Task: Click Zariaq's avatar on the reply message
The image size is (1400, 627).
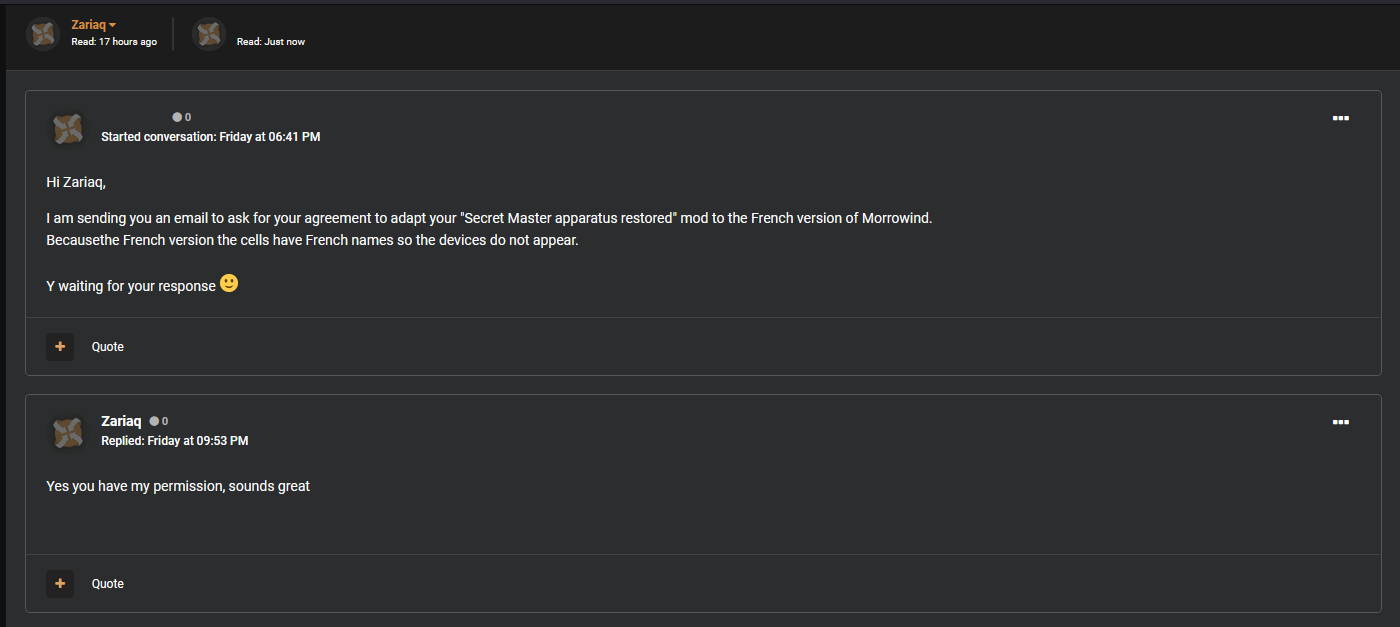Action: coord(68,432)
